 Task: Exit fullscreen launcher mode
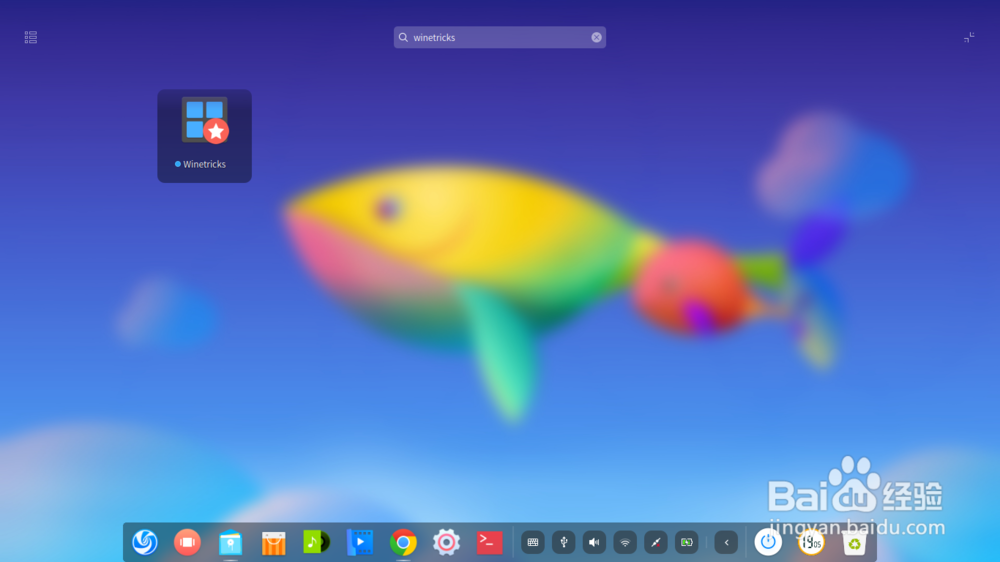pyautogui.click(x=969, y=38)
